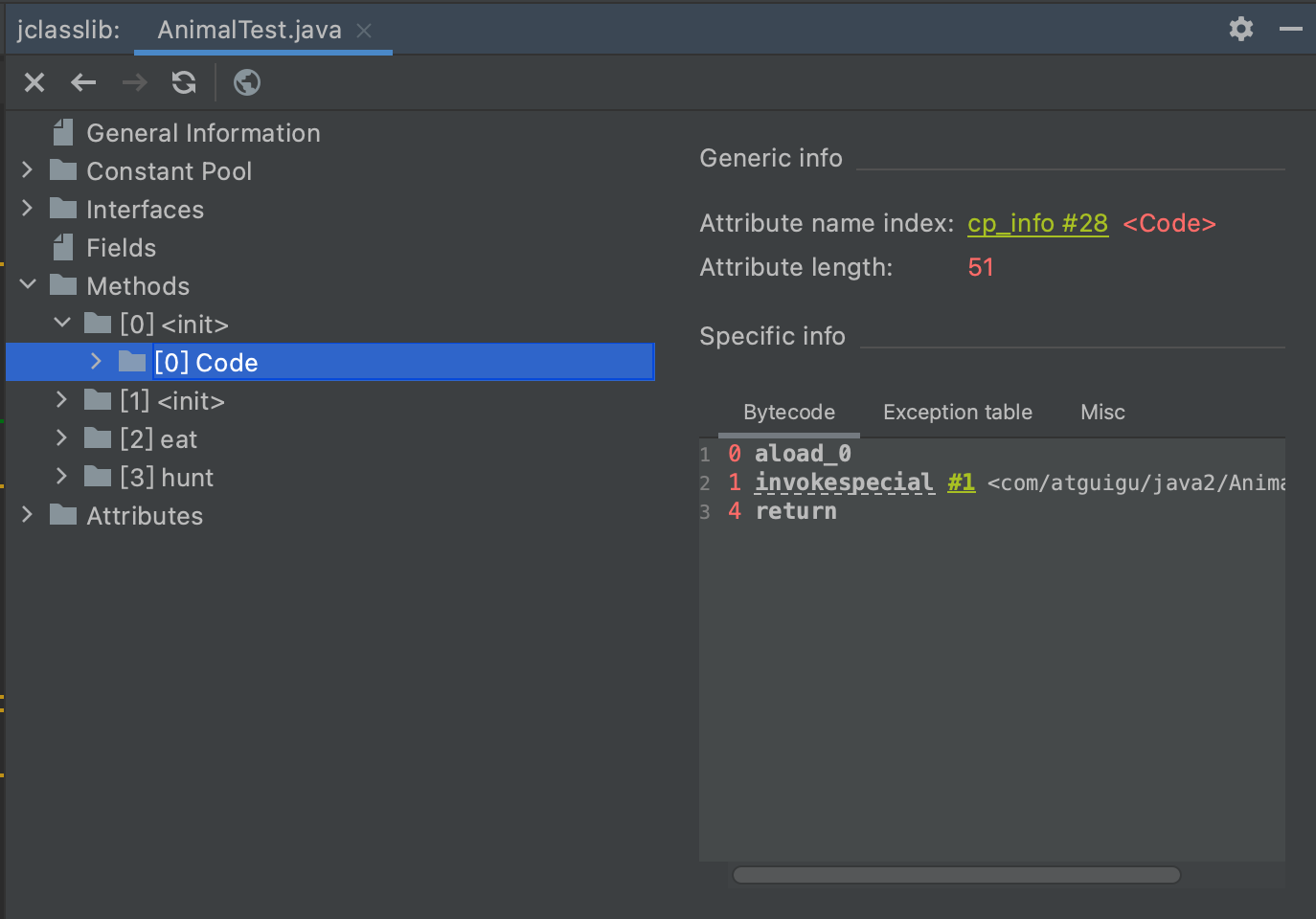This screenshot has height=919, width=1316.
Task: Click the forward arrow navigation icon
Action: tap(134, 83)
